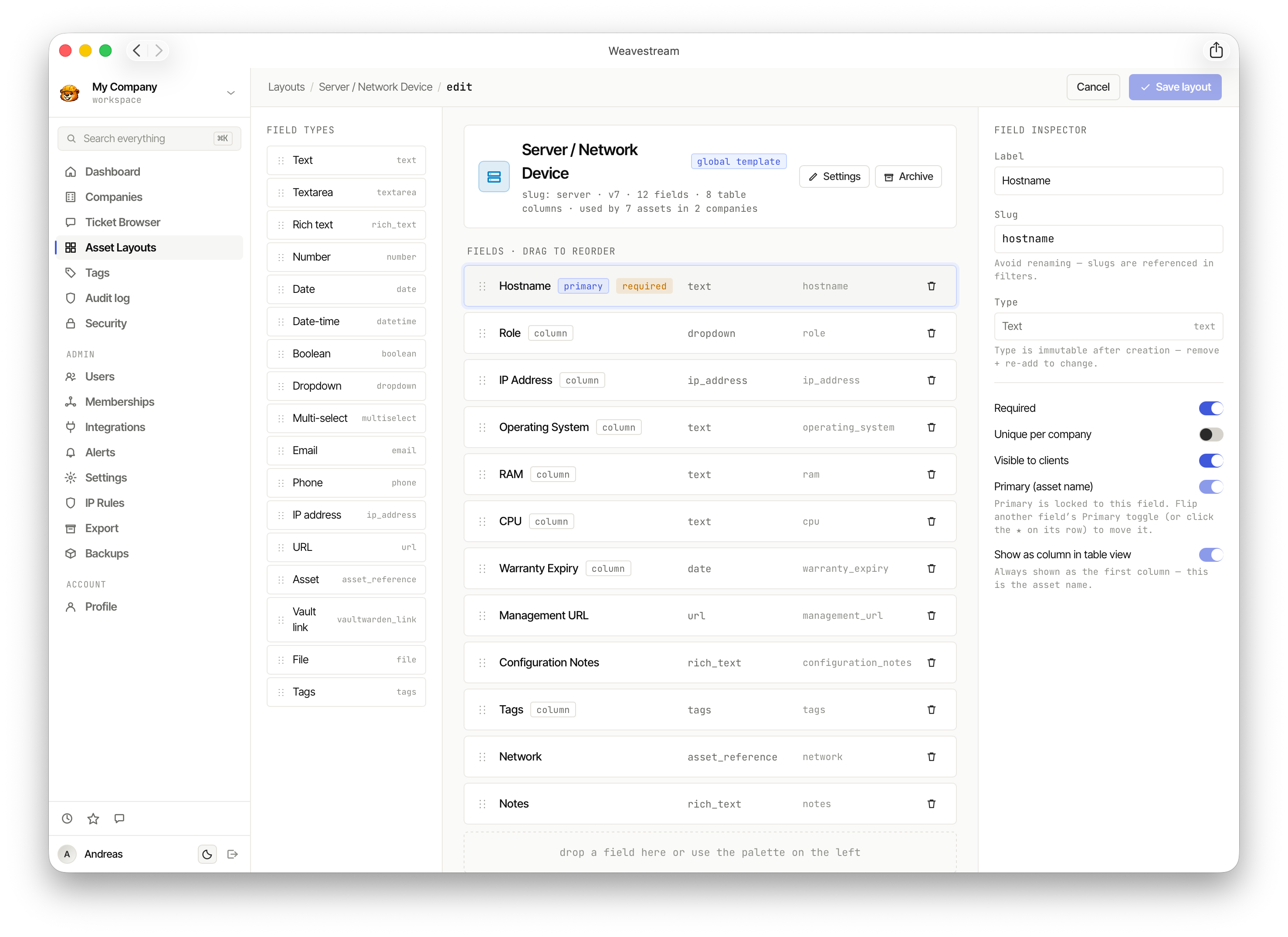
Task: Click the share icon in title bar
Action: click(1216, 51)
